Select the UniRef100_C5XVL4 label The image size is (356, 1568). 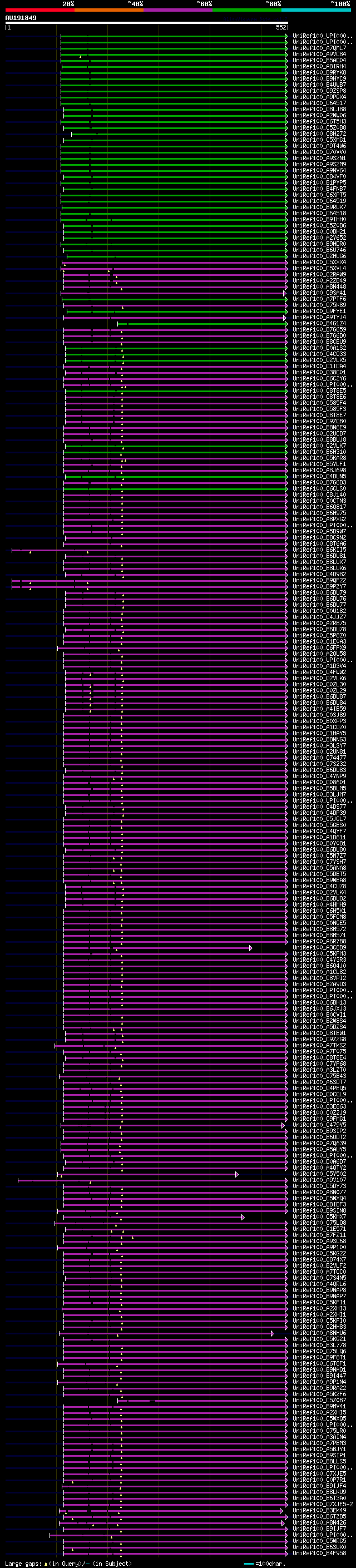pyautogui.click(x=319, y=269)
